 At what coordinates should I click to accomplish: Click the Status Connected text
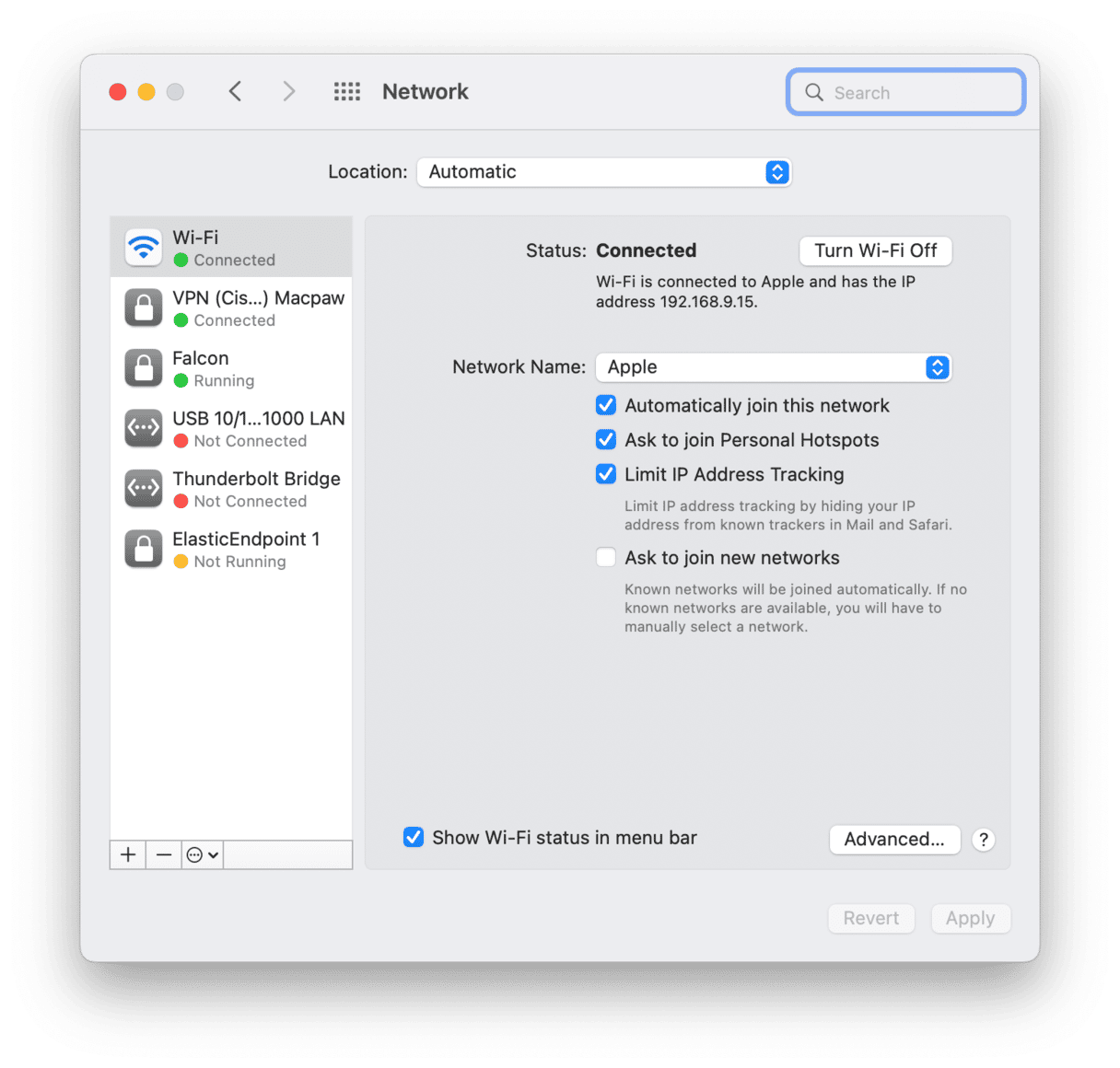pos(646,250)
